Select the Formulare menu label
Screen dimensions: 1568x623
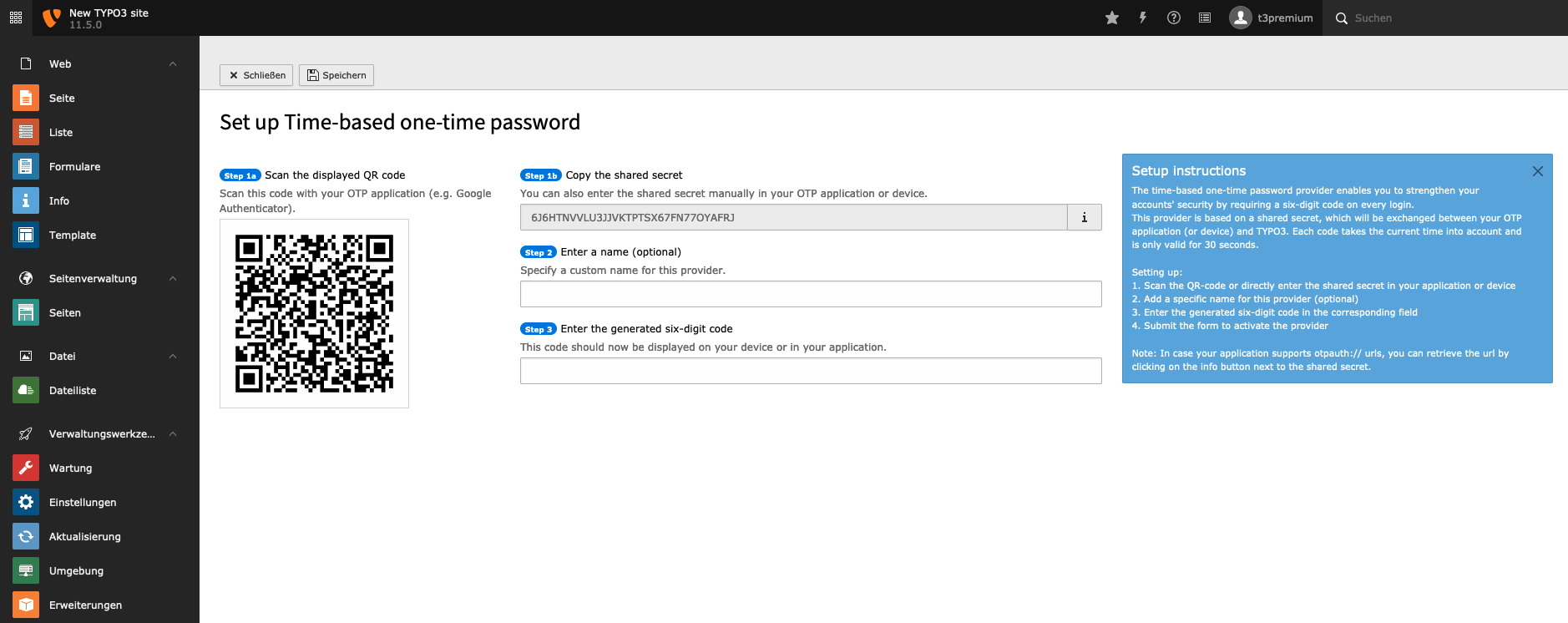pyautogui.click(x=74, y=166)
